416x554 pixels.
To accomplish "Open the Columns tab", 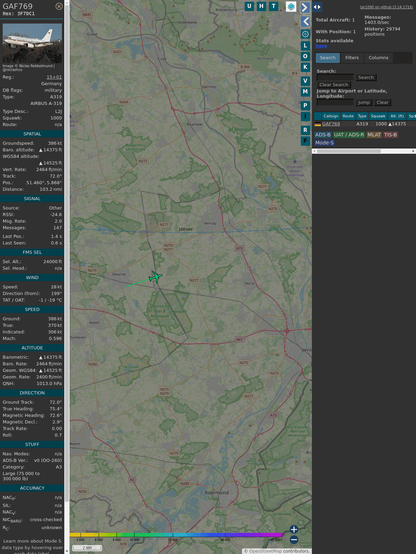I will [x=378, y=58].
